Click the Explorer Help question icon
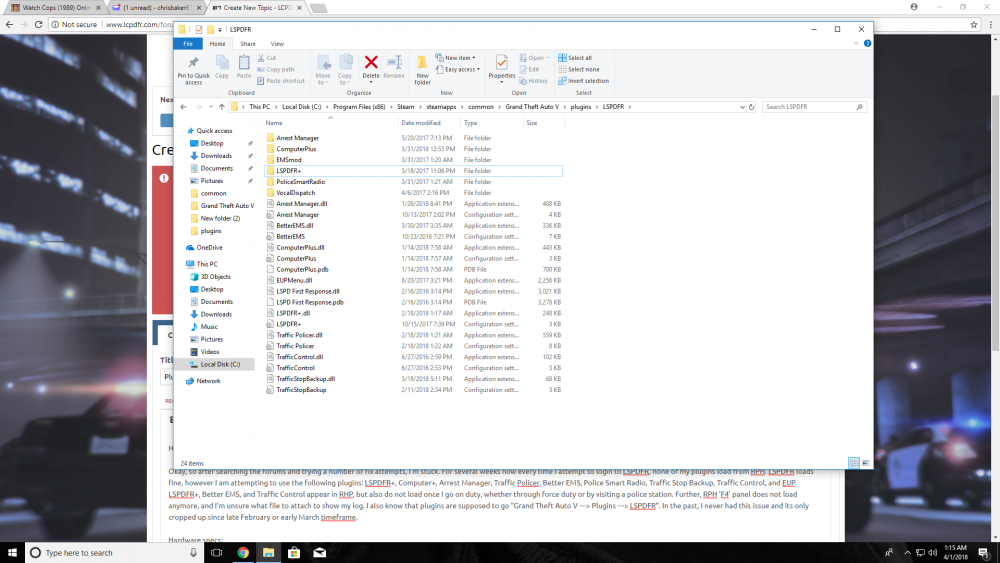1000x563 pixels. [x=867, y=43]
